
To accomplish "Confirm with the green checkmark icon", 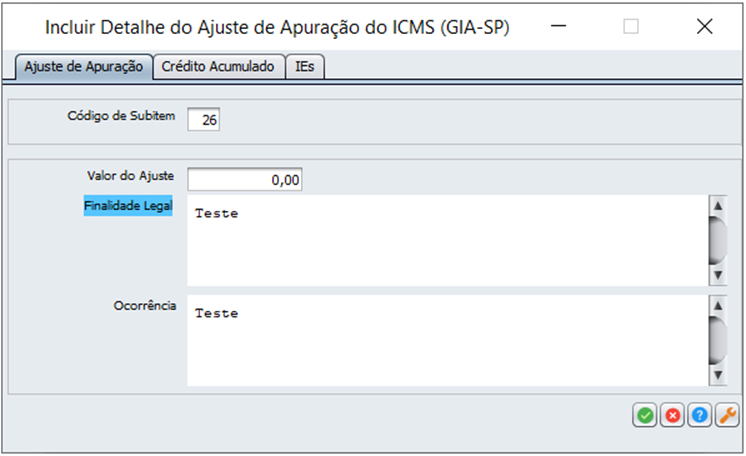I will (645, 415).
